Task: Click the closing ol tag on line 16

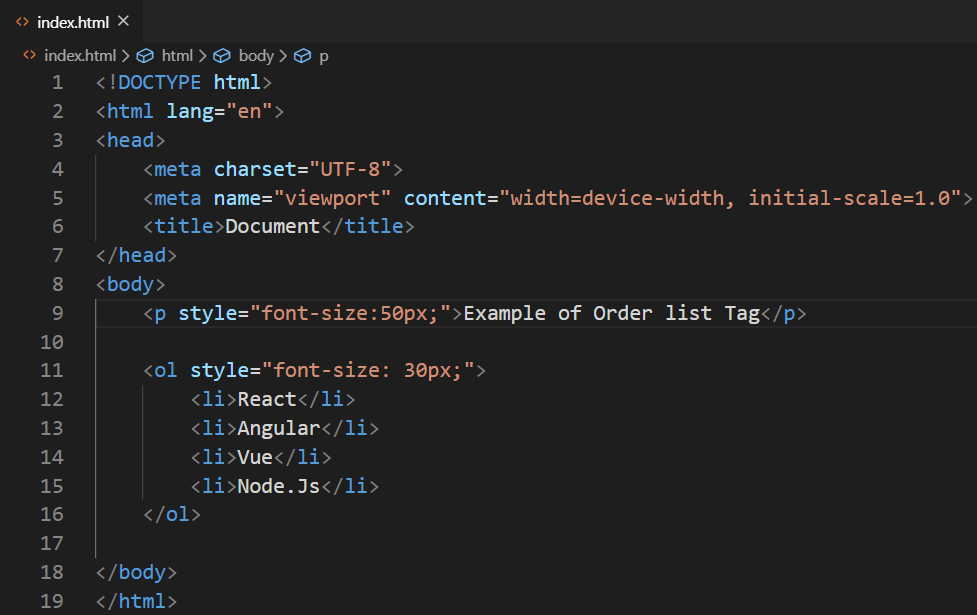Action: coord(172,515)
